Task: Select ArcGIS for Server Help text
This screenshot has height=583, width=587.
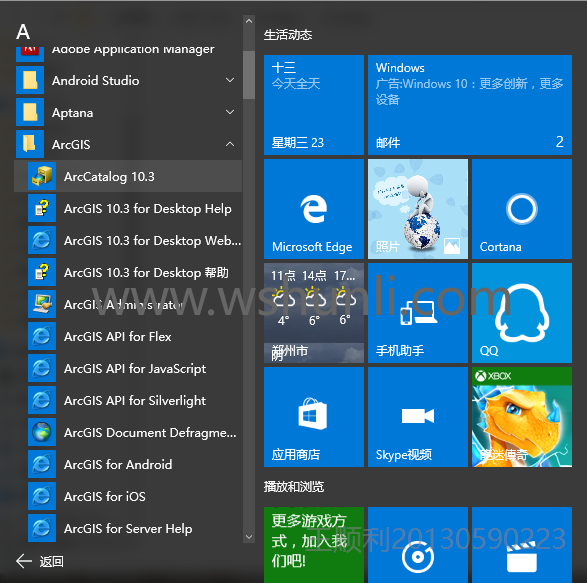Action: [128, 529]
